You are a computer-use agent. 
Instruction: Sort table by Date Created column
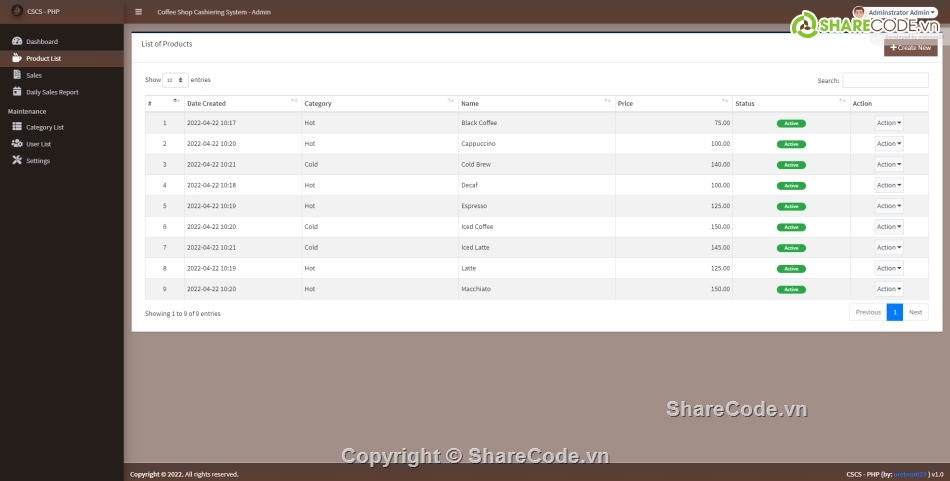point(241,103)
